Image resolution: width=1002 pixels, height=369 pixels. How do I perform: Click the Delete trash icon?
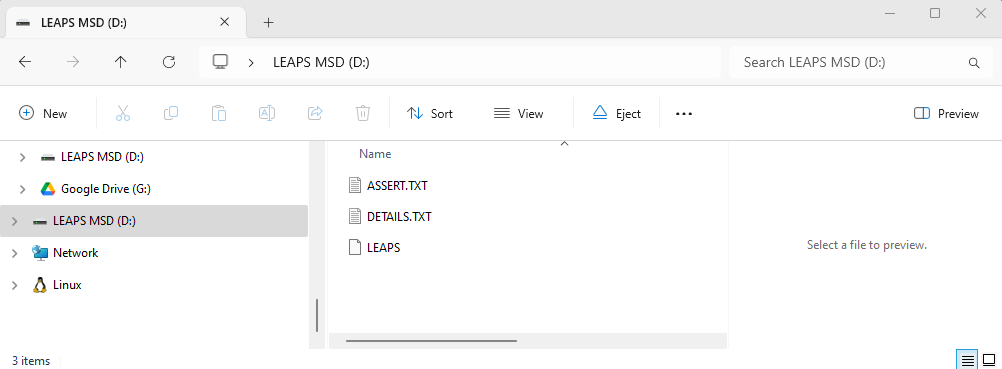(363, 113)
